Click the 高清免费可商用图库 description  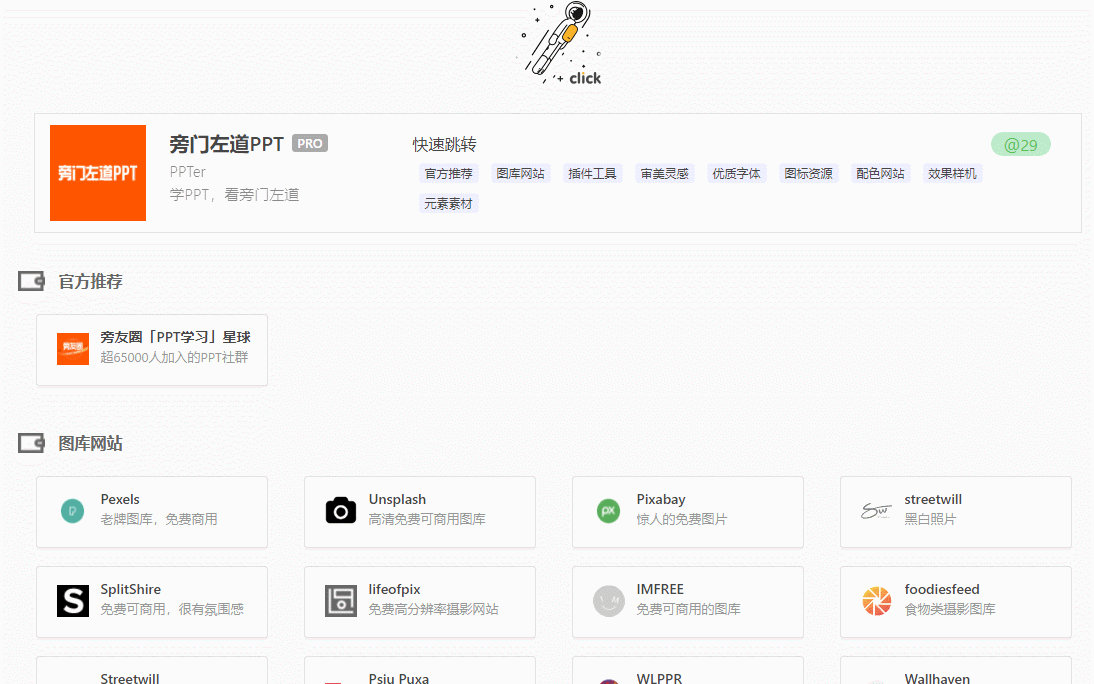point(427,519)
